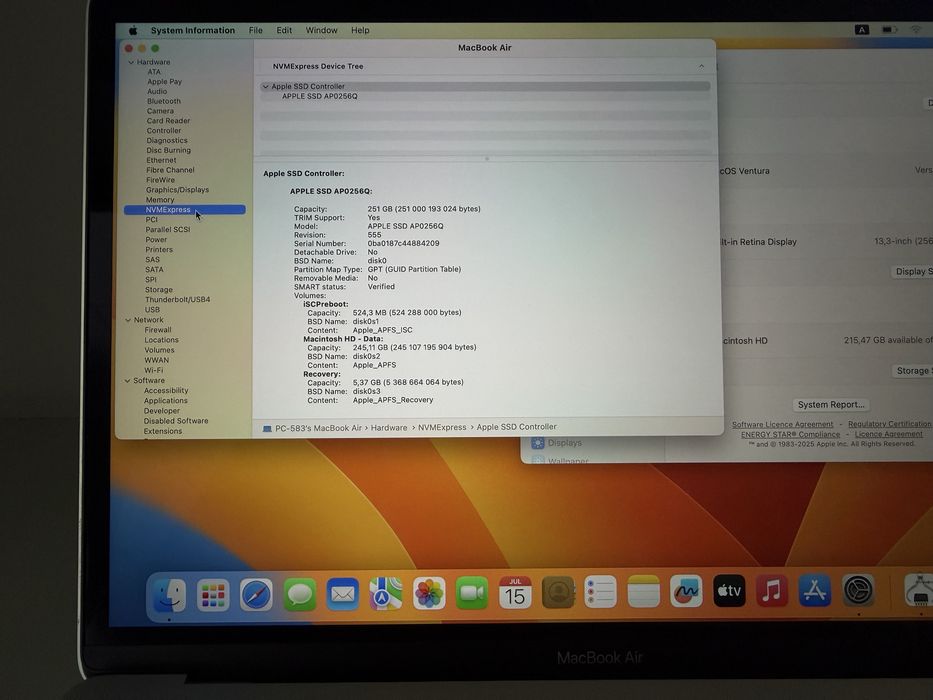The height and width of the screenshot is (700, 933).
Task: Click the Displays icon in System Settings
Action: [x=538, y=443]
